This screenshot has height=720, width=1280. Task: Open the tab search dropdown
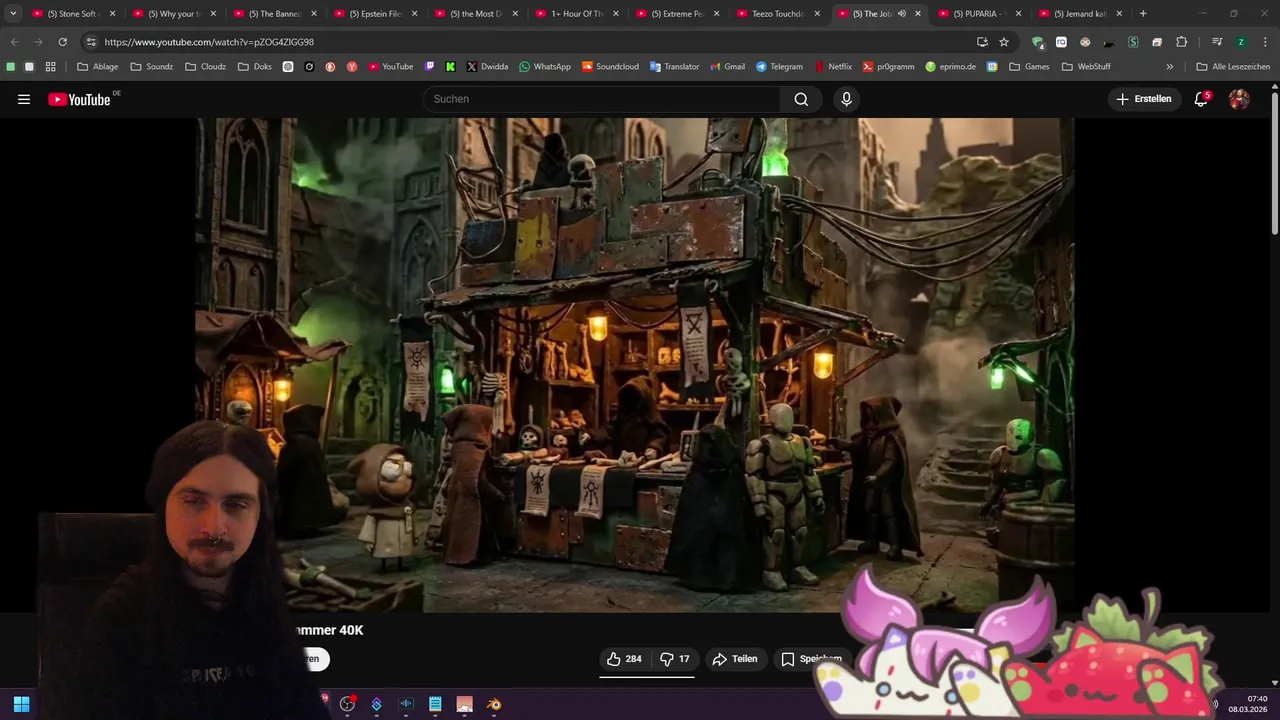[13, 14]
